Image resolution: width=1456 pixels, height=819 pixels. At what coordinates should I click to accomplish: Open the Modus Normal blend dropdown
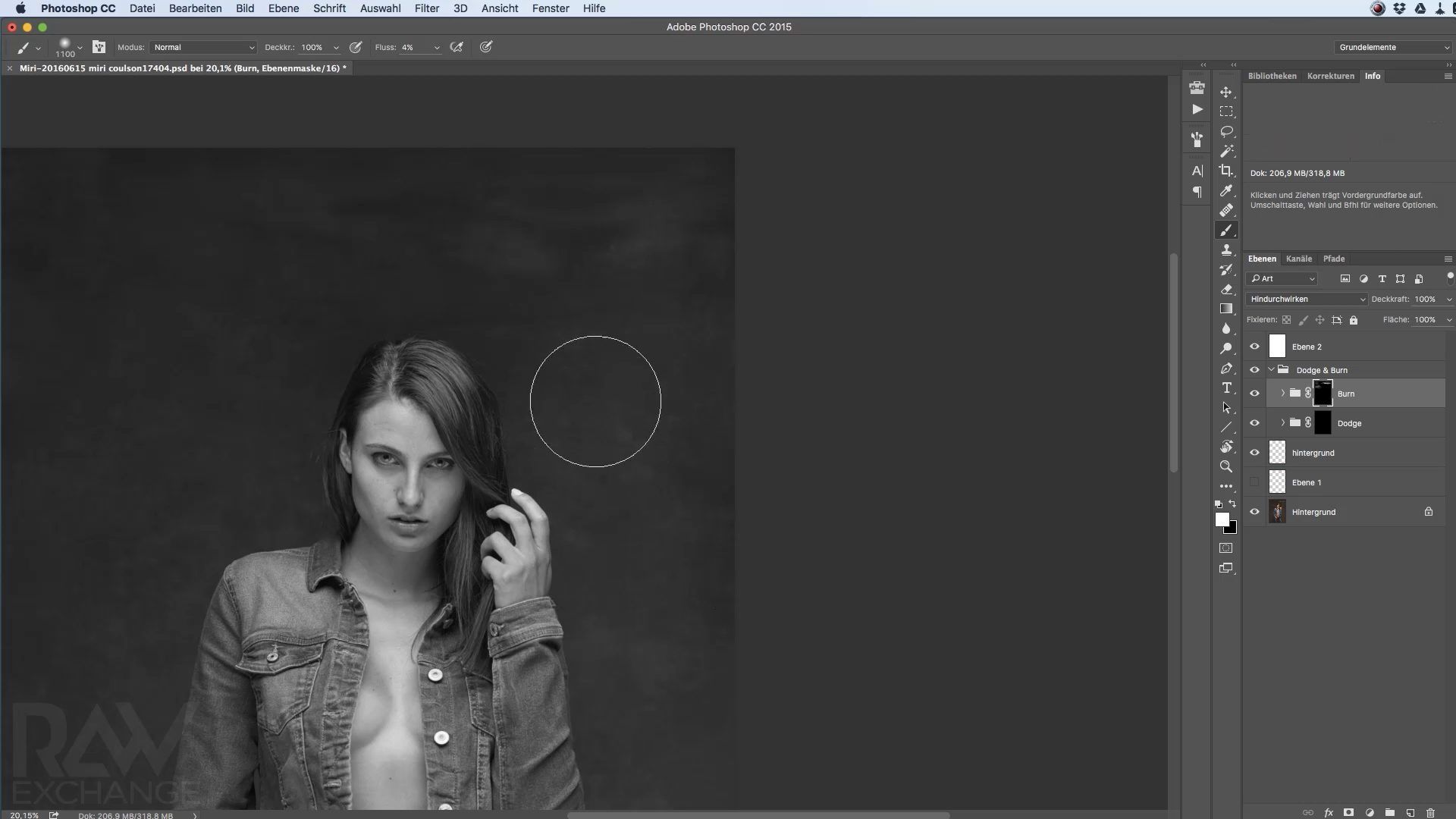(x=203, y=47)
